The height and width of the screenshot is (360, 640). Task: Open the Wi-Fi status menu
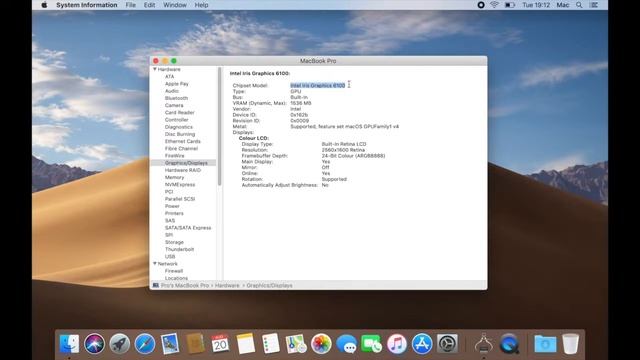click(494, 5)
